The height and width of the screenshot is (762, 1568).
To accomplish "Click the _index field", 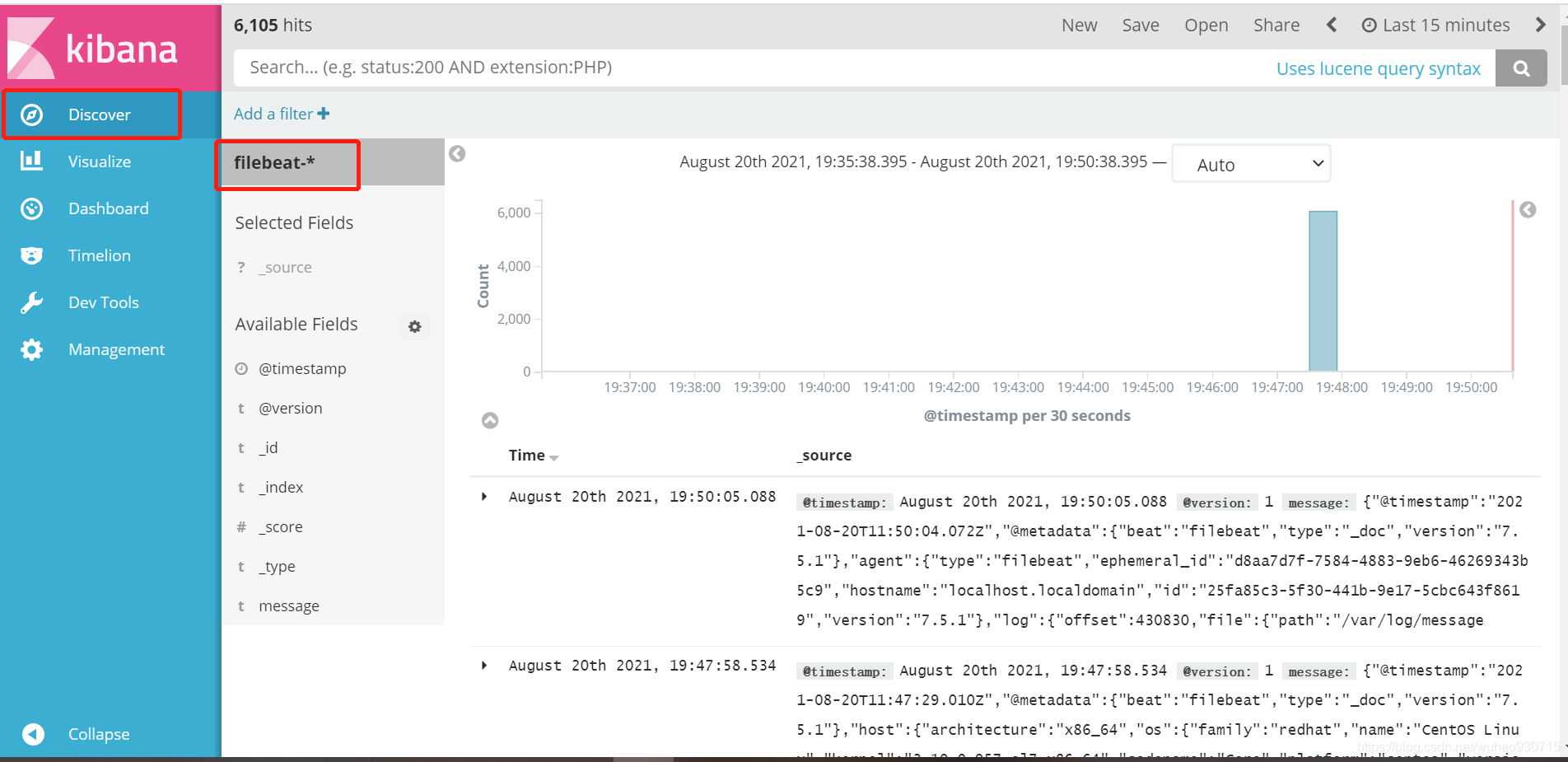I will pos(281,488).
